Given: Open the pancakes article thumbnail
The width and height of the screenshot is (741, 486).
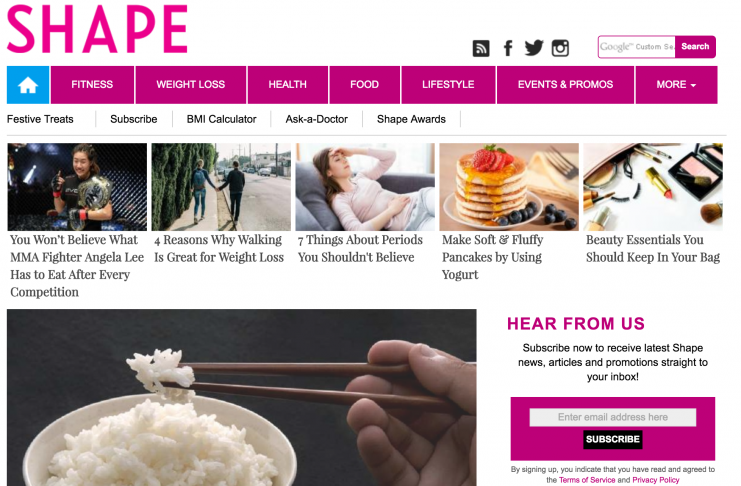Looking at the screenshot, I should pos(509,187).
